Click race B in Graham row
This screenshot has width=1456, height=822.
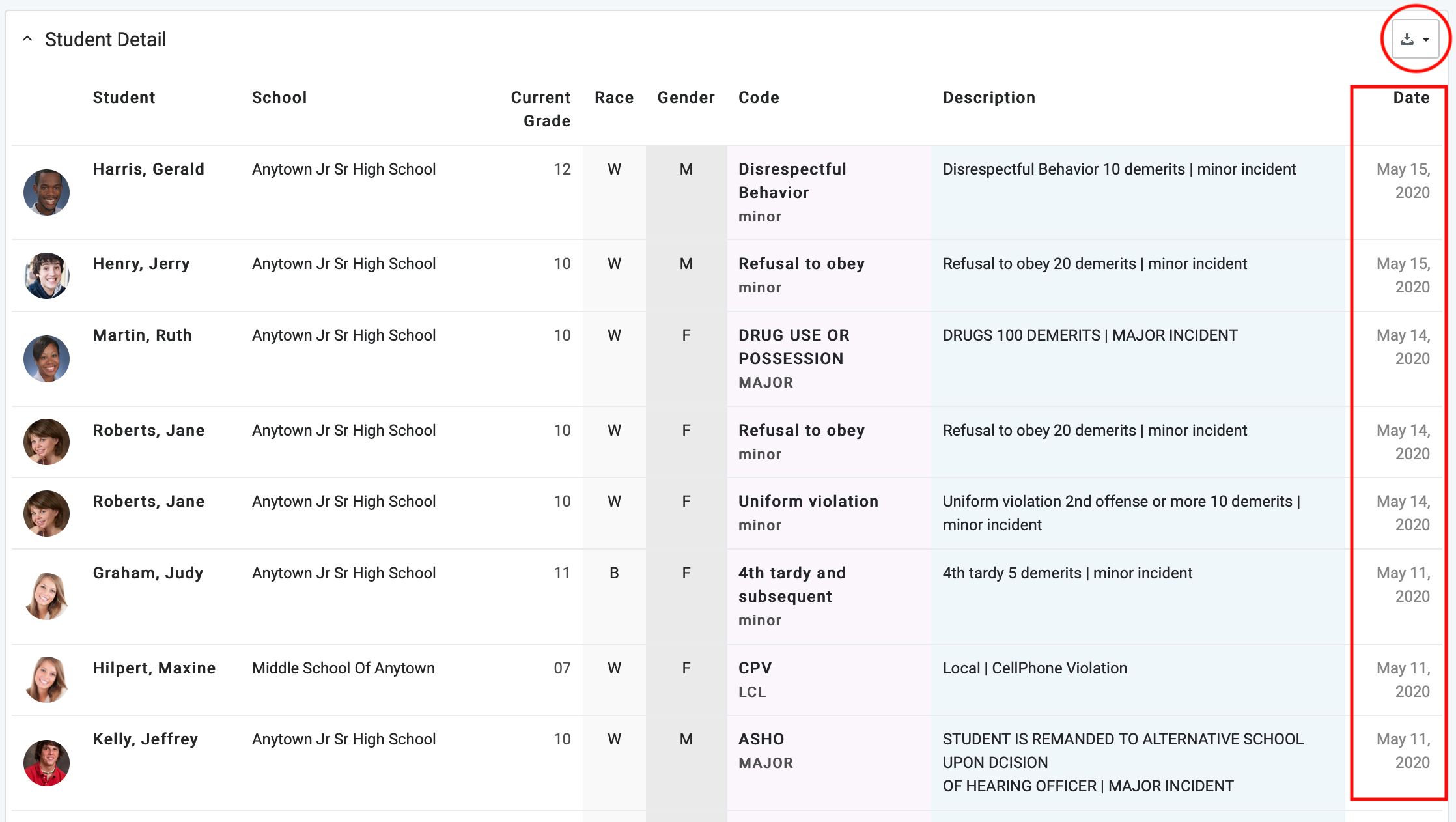point(614,573)
